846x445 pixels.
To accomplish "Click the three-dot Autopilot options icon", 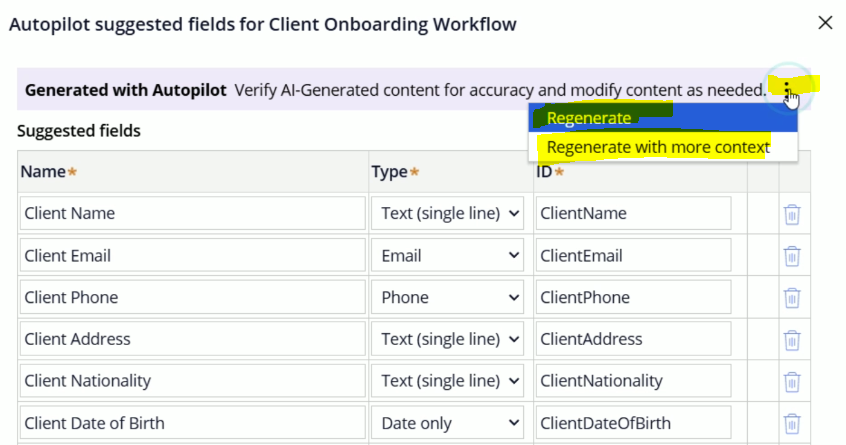I will click(x=788, y=90).
